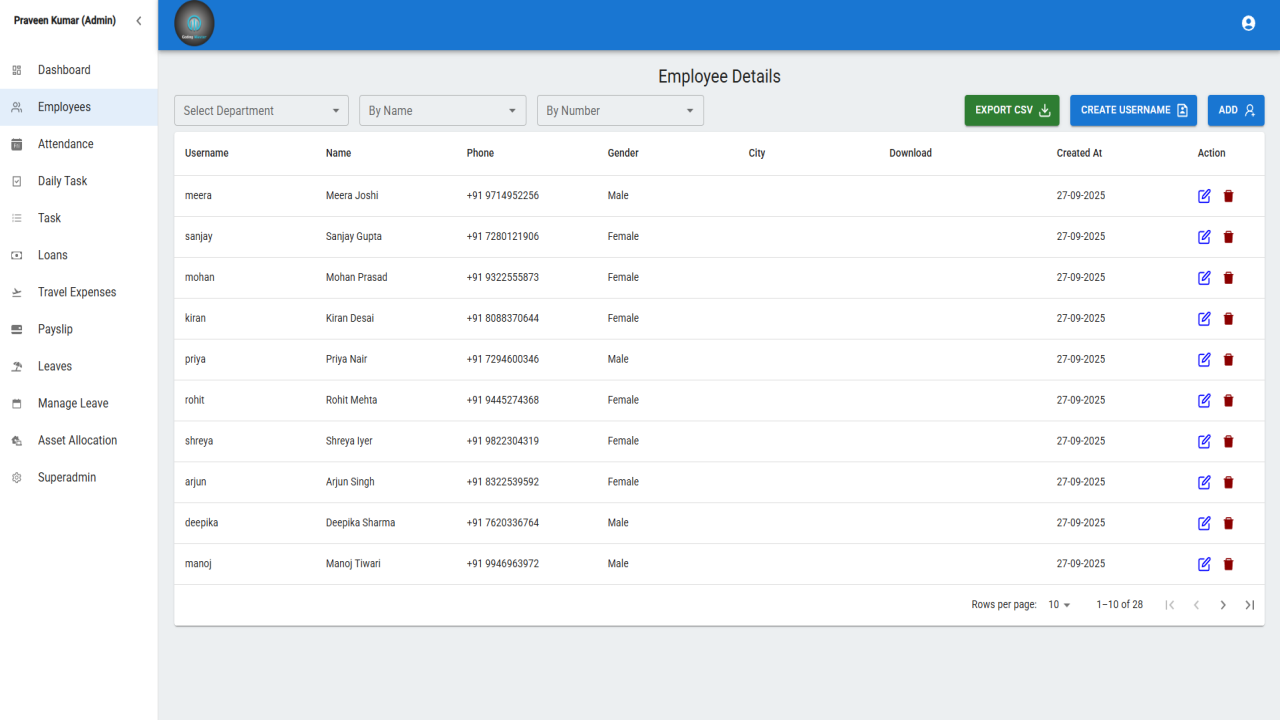Select the name Meera Joshi

352,196
